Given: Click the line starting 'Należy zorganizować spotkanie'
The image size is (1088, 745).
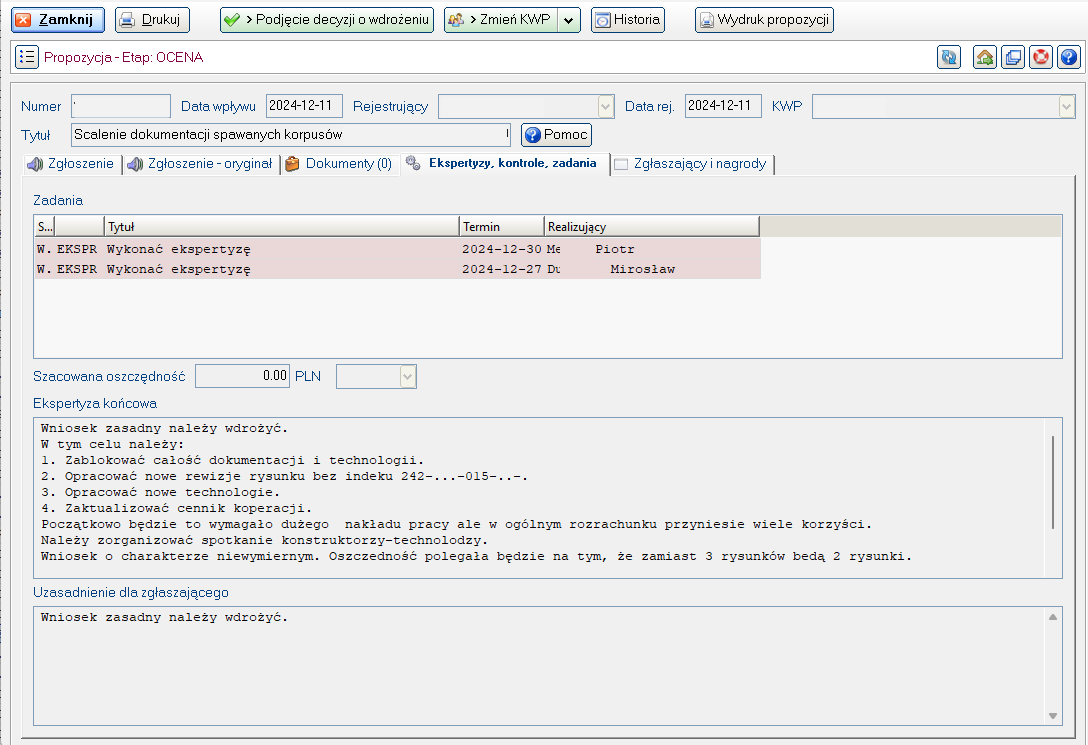Looking at the screenshot, I should click(x=264, y=540).
